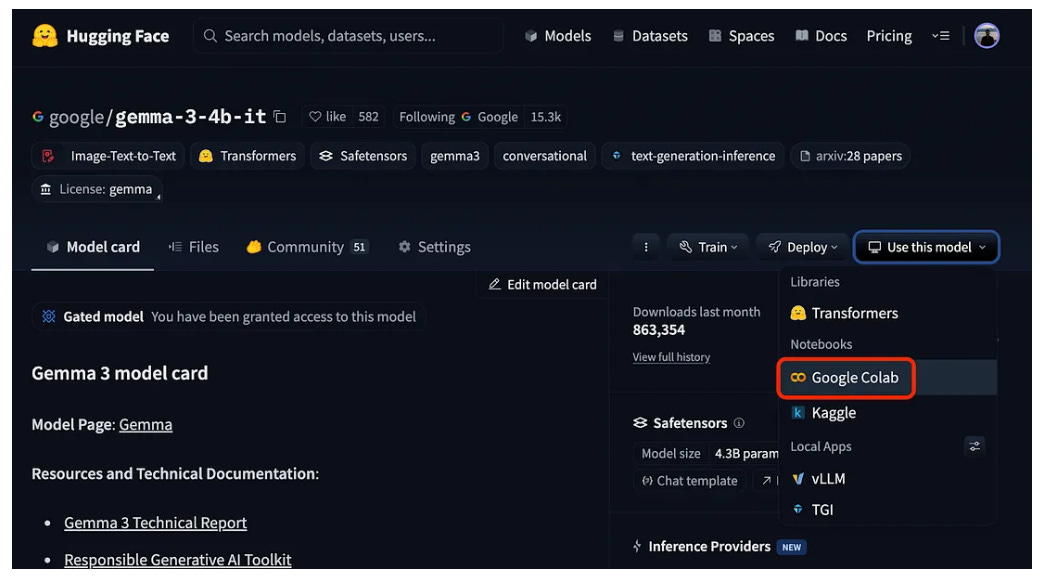The width and height of the screenshot is (1048, 579).
Task: Select vLLM local app
Action: pyautogui.click(x=888, y=479)
